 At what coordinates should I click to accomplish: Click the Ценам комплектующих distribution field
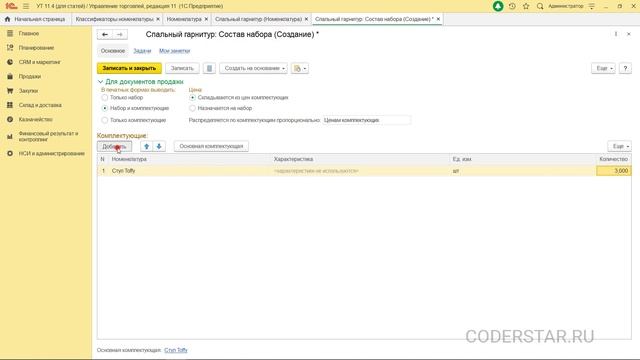366,120
